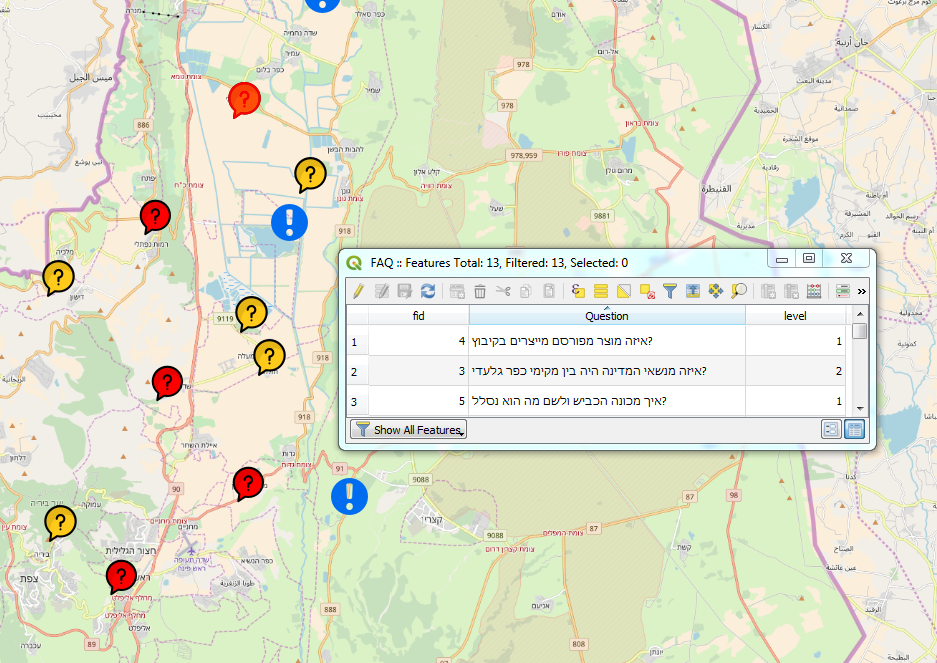
Task: Expand the toolbar overflow chevron
Action: [862, 291]
